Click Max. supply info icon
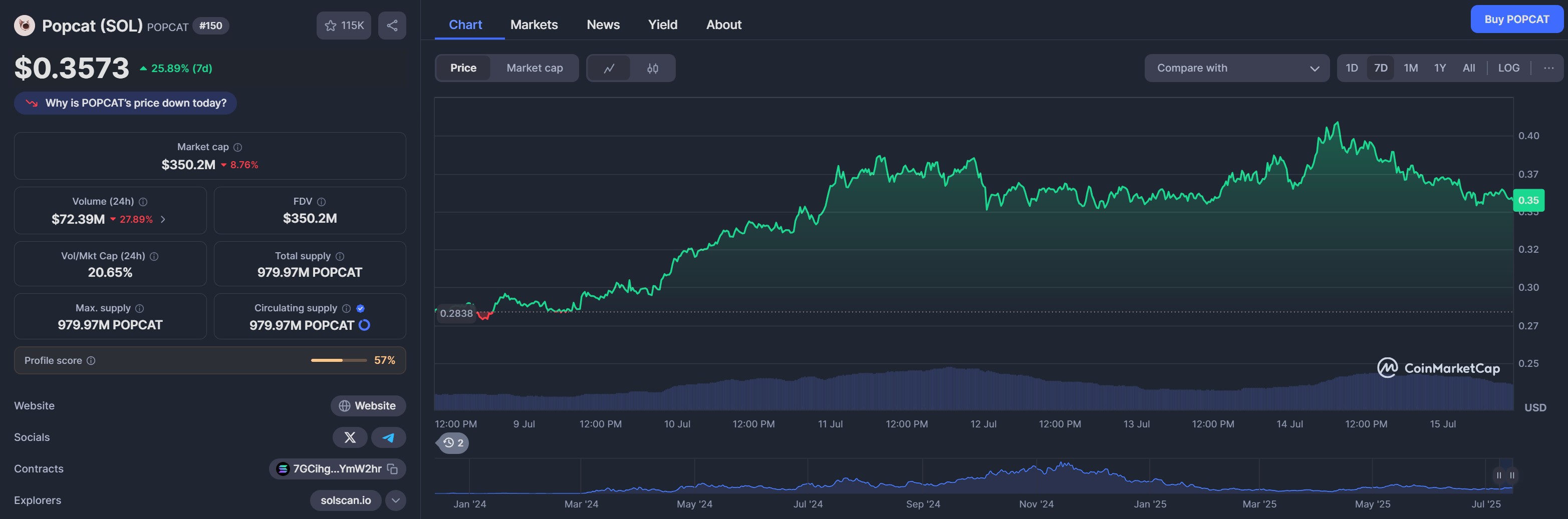 click(139, 308)
